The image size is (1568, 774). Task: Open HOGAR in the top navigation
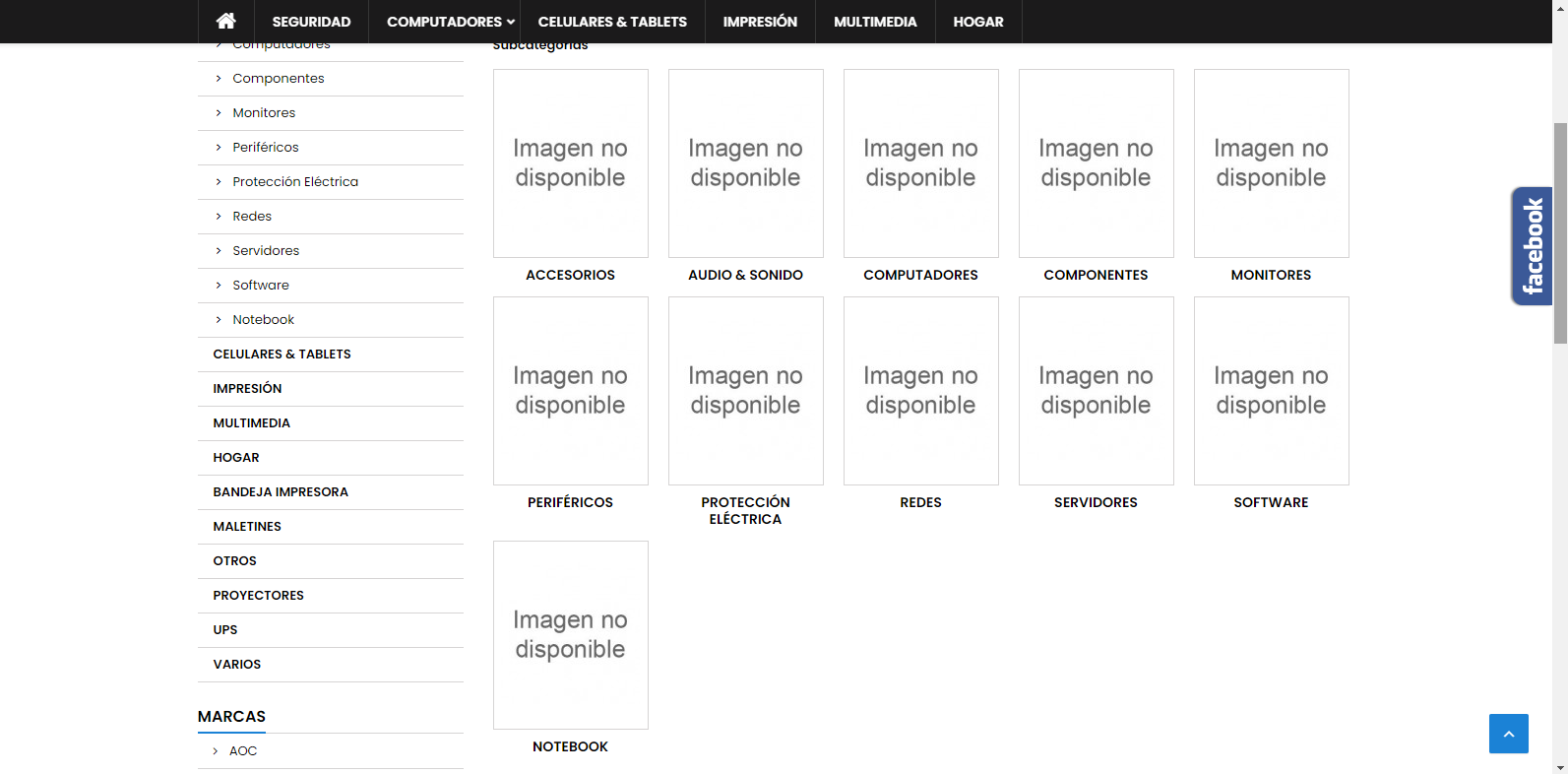(978, 22)
